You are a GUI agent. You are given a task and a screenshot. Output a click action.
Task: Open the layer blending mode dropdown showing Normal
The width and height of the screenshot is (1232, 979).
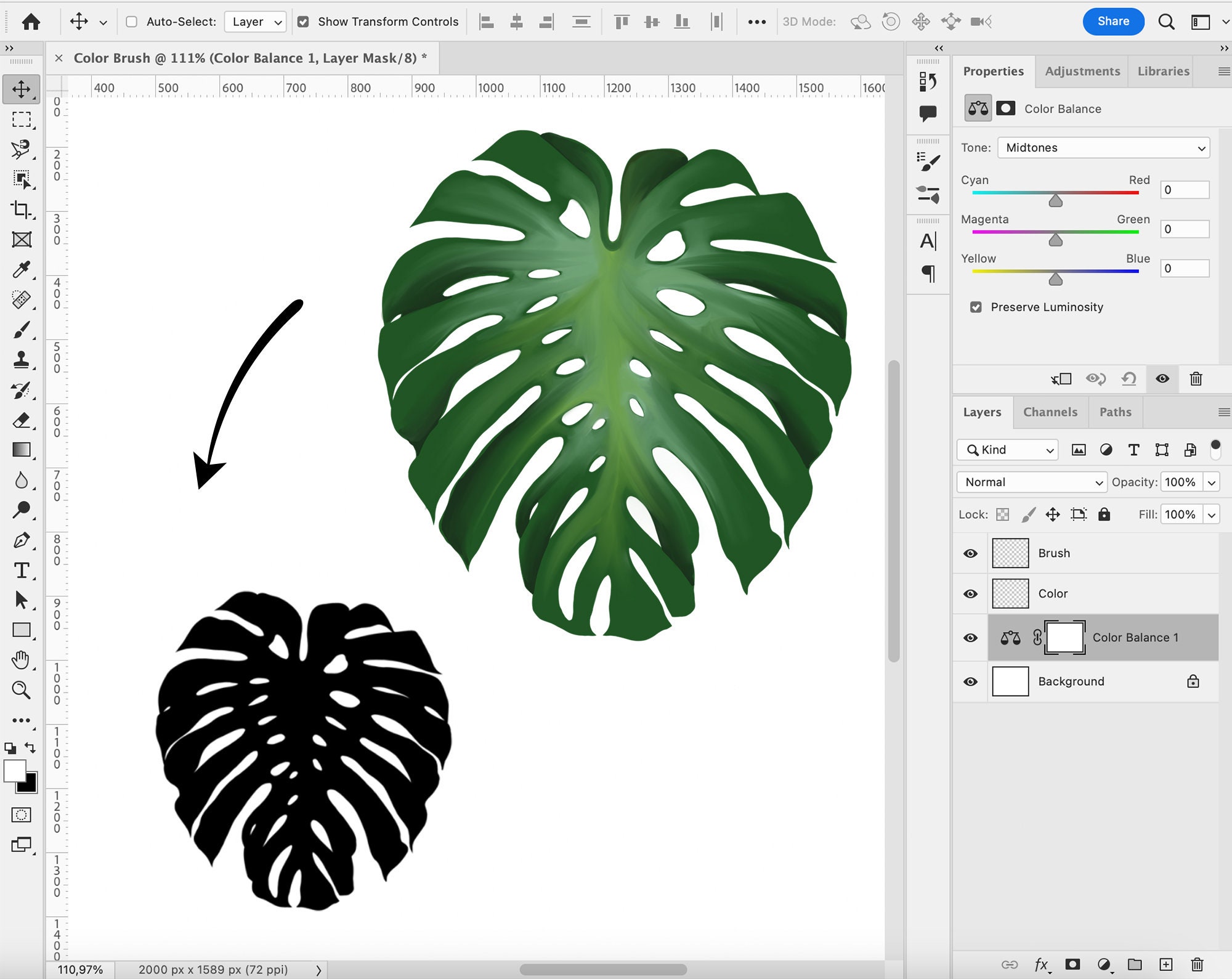tap(1031, 482)
